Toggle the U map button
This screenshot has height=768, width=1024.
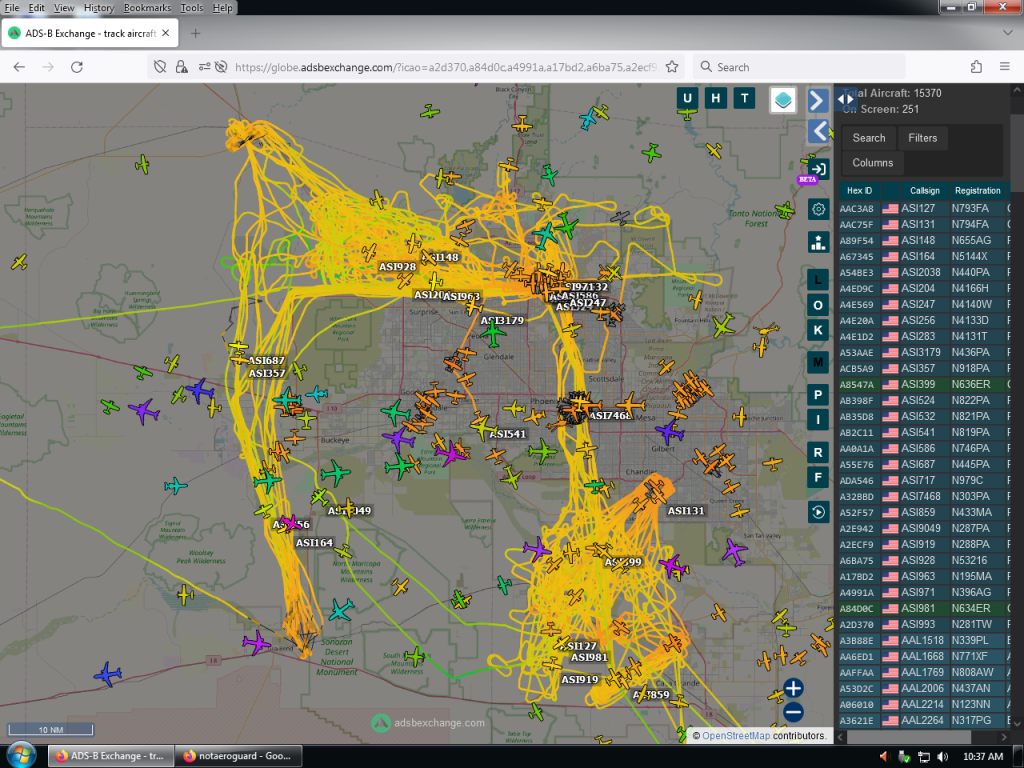[x=687, y=99]
